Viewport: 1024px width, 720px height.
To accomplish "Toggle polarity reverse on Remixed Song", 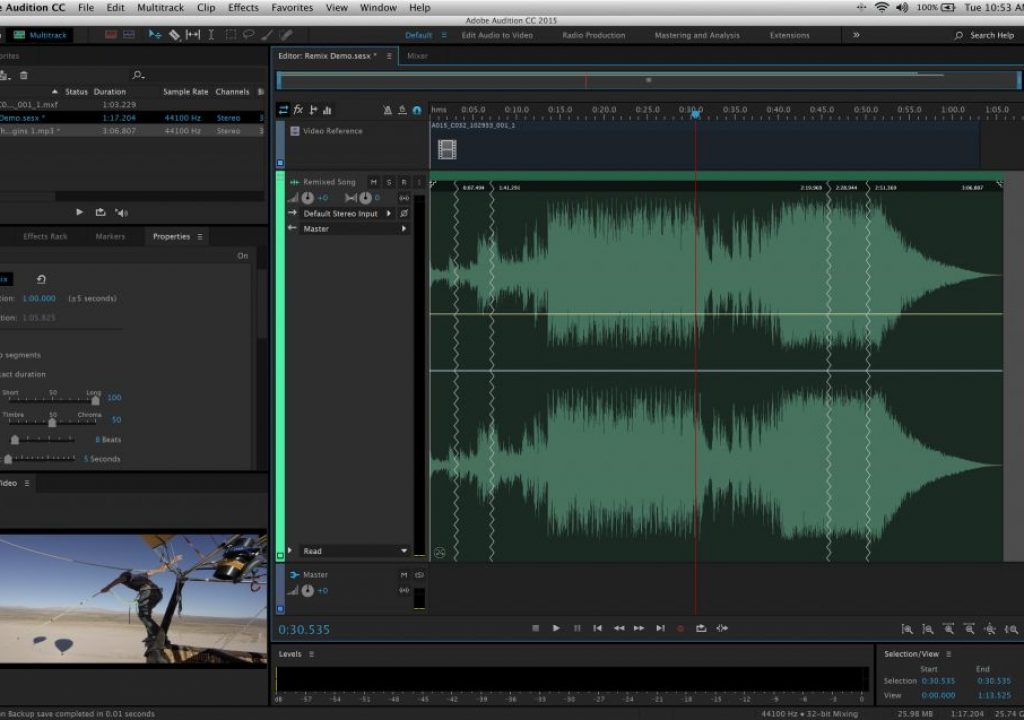I will tap(404, 214).
